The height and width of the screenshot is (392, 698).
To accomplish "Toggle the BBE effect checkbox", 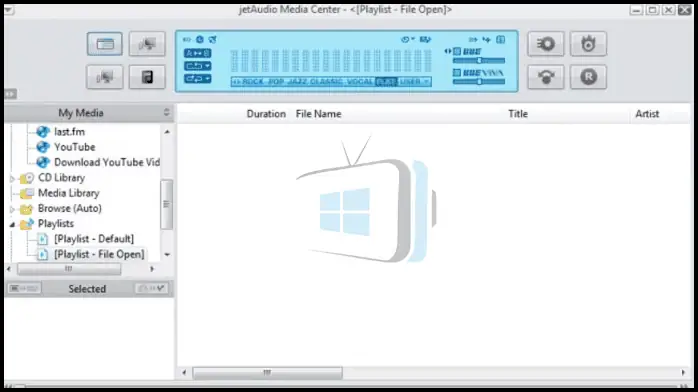I will pyautogui.click(x=457, y=52).
